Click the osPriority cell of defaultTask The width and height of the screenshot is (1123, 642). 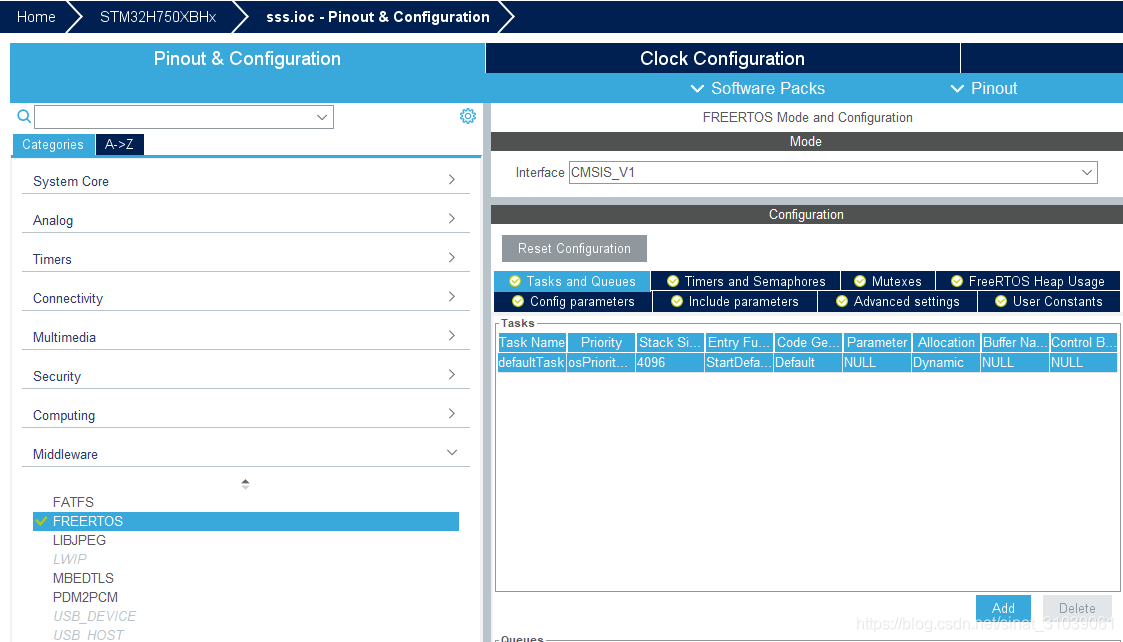pyautogui.click(x=601, y=363)
